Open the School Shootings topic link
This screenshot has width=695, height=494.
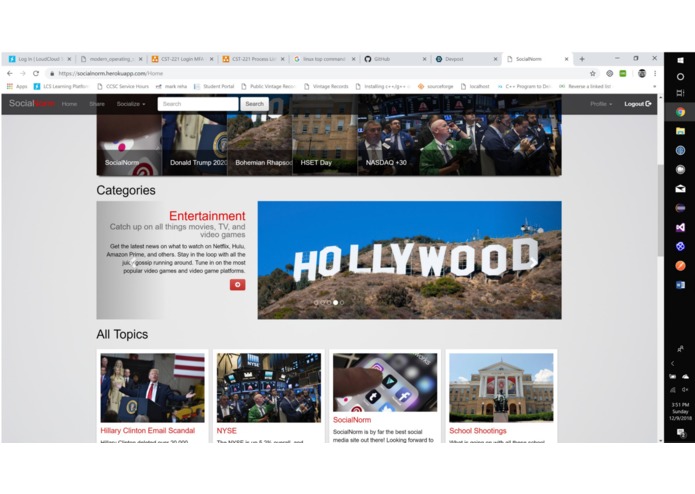coord(478,431)
